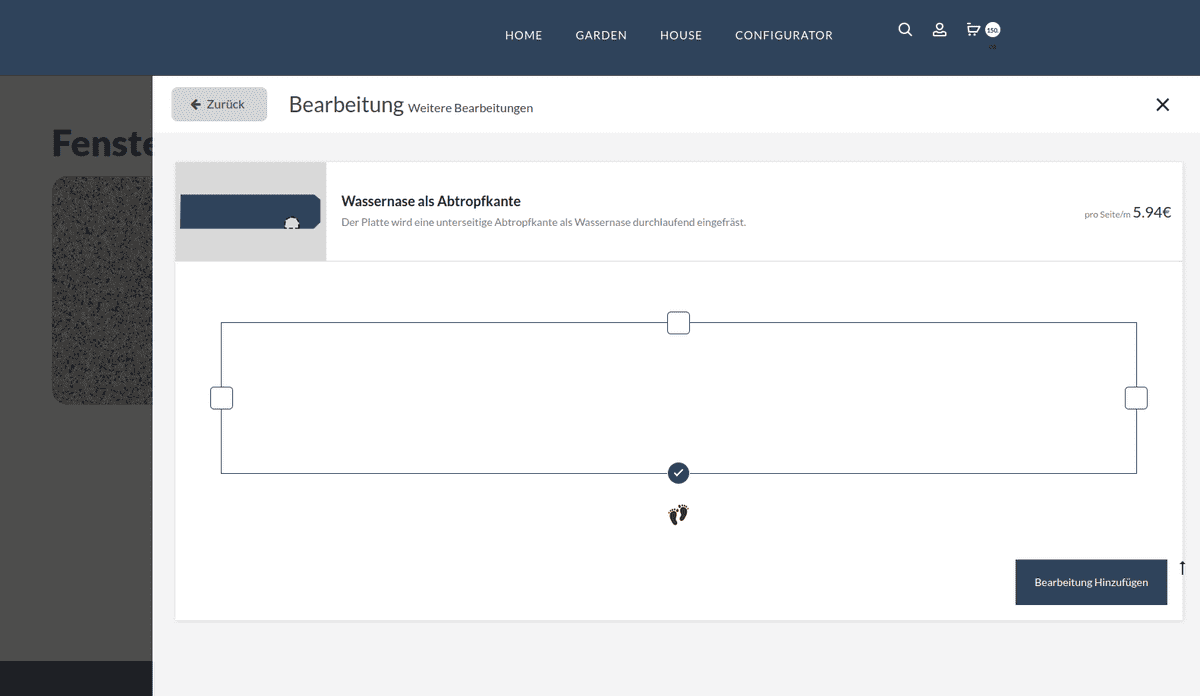Enable the top edge checkbox
Image resolution: width=1200 pixels, height=696 pixels.
(678, 323)
